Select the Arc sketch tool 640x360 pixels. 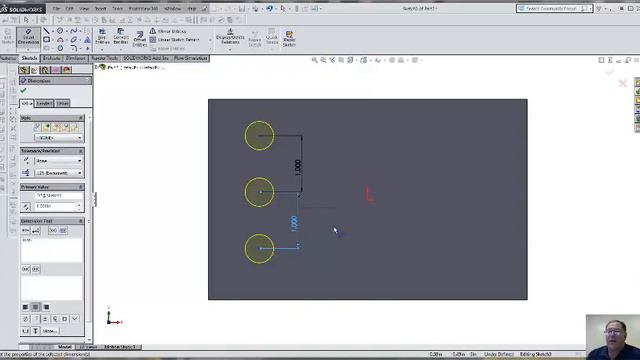click(60, 40)
